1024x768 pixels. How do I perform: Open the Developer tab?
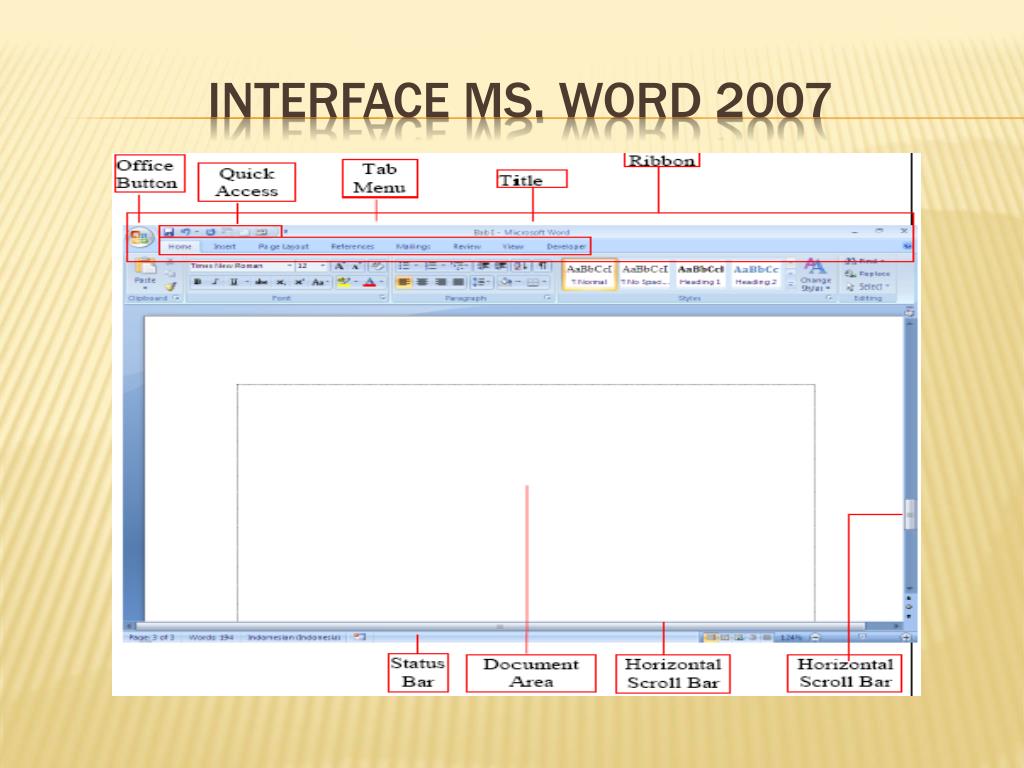[x=566, y=247]
